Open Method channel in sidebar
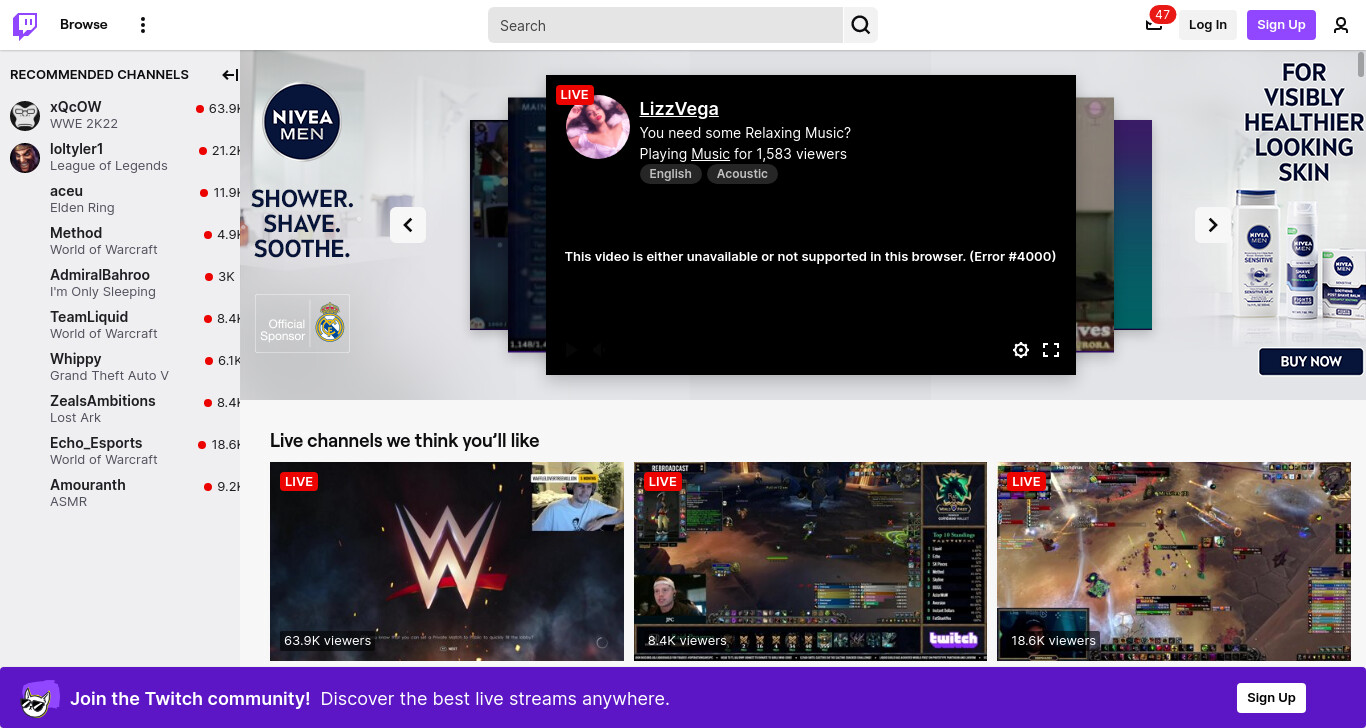1366x728 pixels. 120,241
